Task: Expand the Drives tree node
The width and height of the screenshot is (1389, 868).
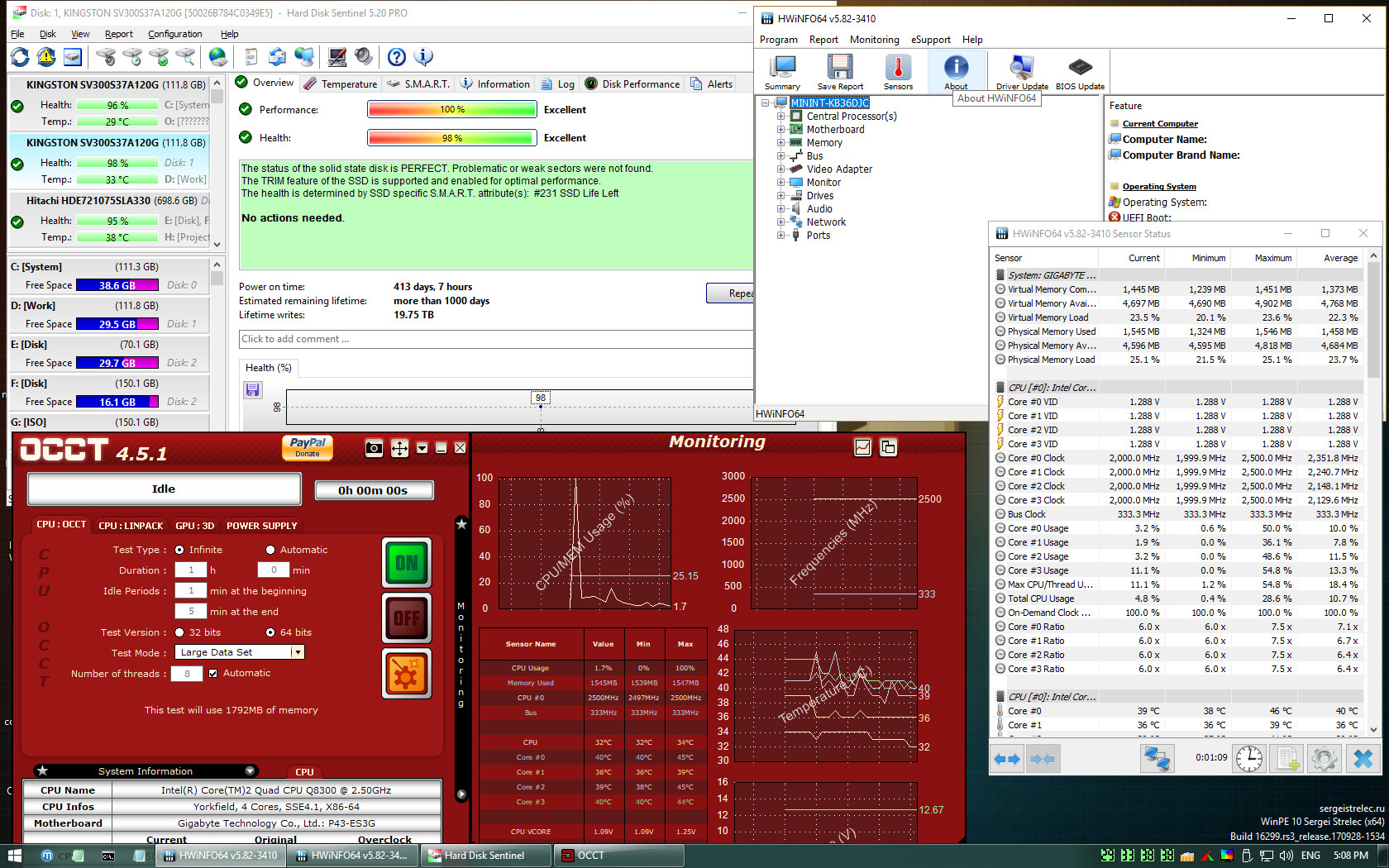Action: click(x=780, y=196)
